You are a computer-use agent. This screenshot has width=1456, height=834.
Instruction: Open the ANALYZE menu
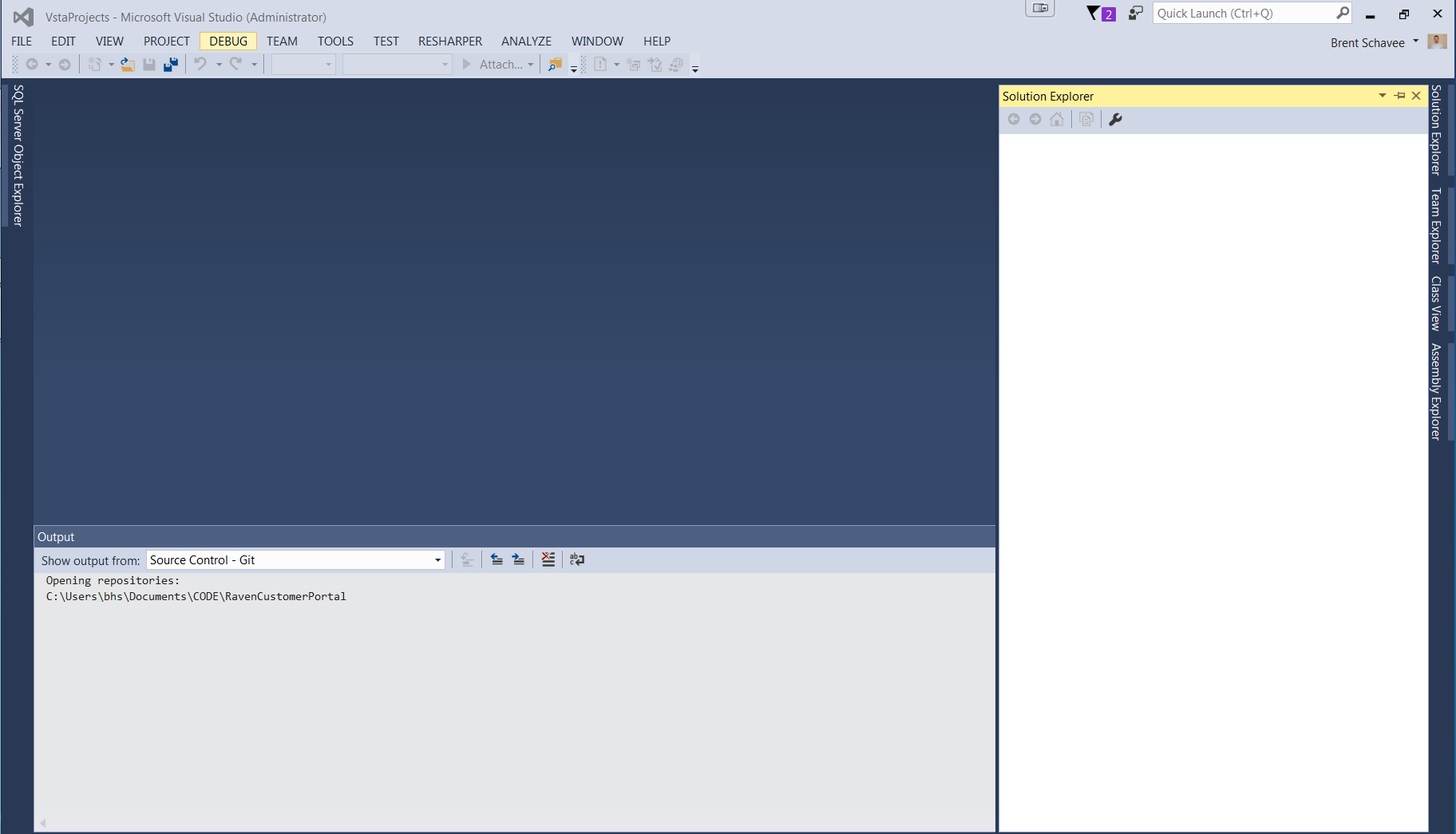point(526,42)
